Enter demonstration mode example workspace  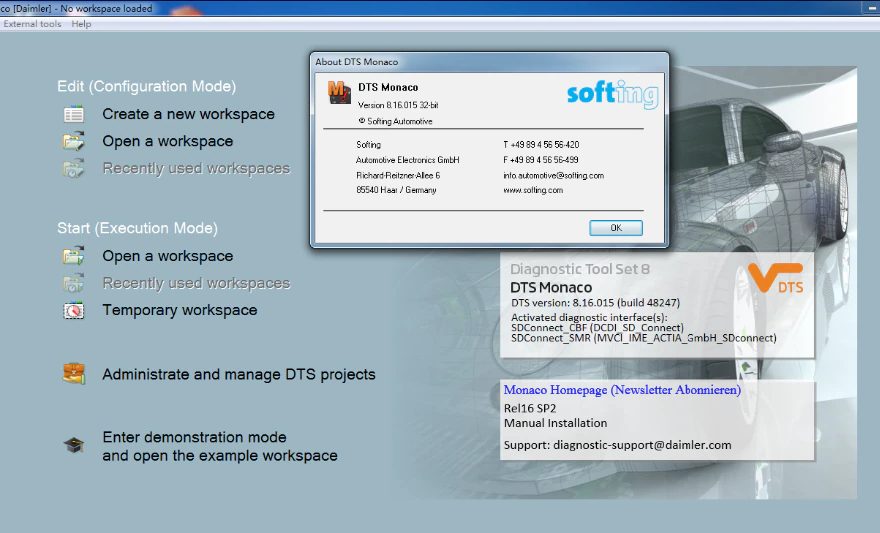tap(219, 446)
